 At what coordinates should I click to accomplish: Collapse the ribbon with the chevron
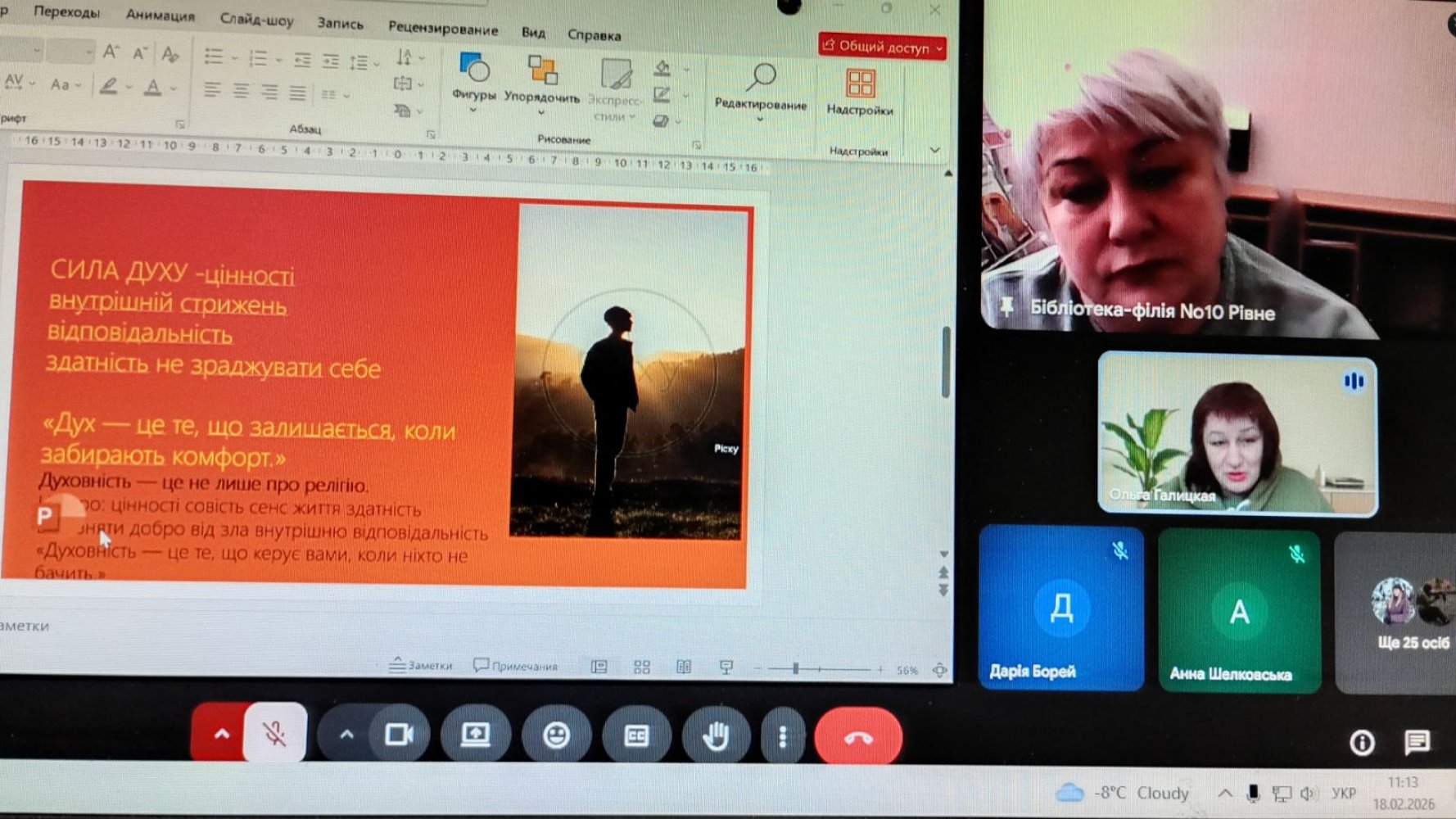934,150
